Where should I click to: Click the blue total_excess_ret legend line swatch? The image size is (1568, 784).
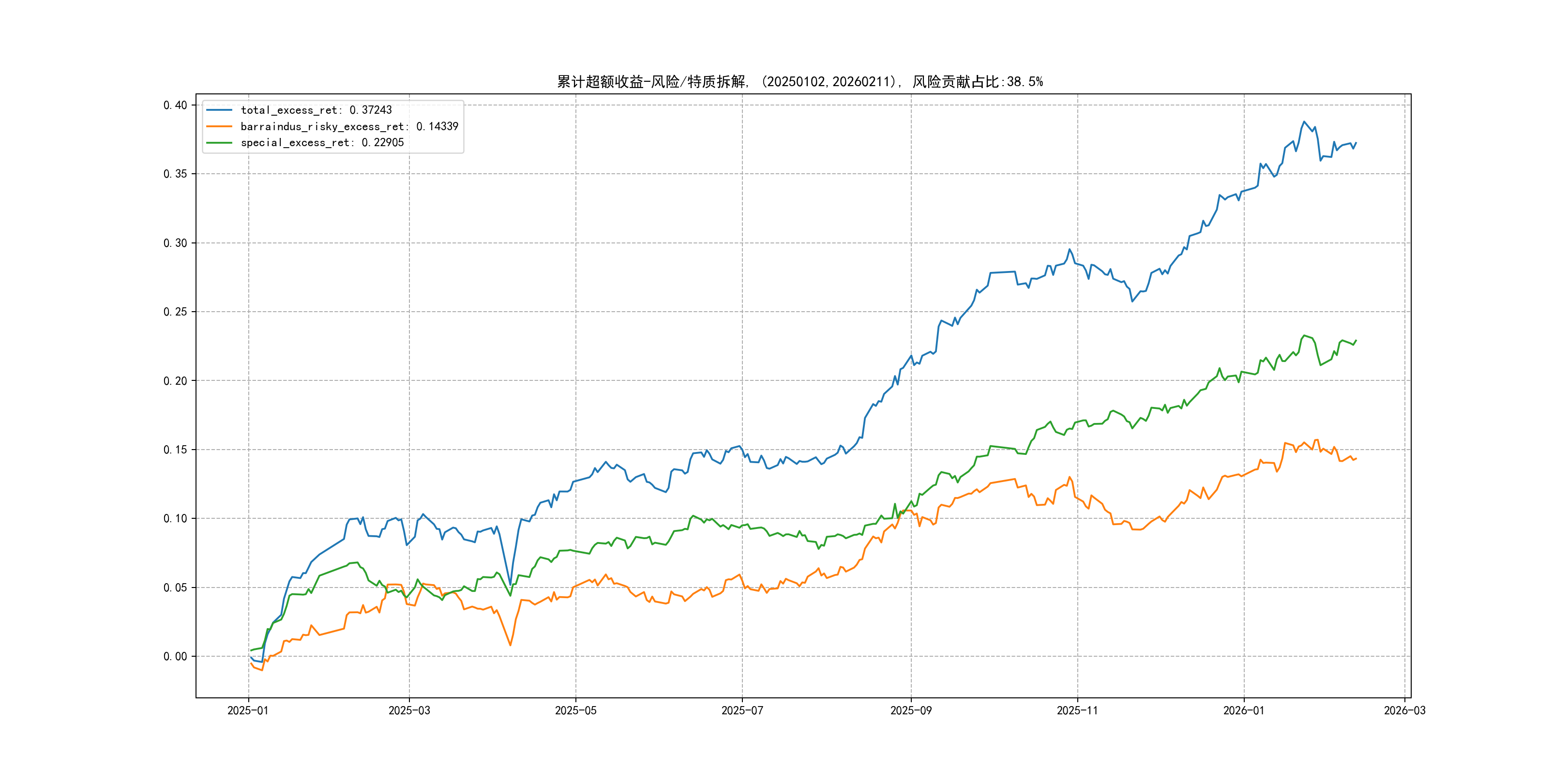[x=219, y=110]
